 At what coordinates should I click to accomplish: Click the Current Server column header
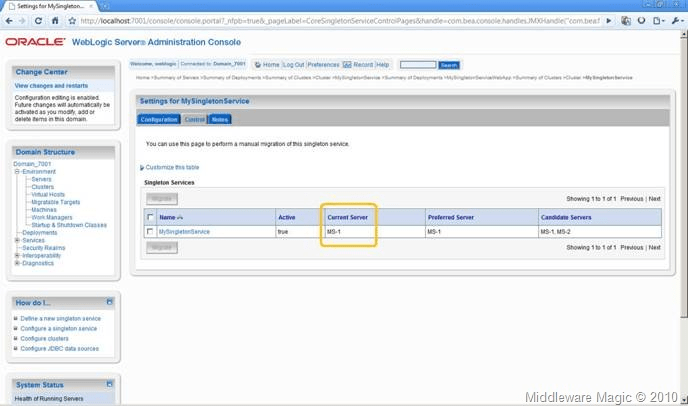point(348,217)
